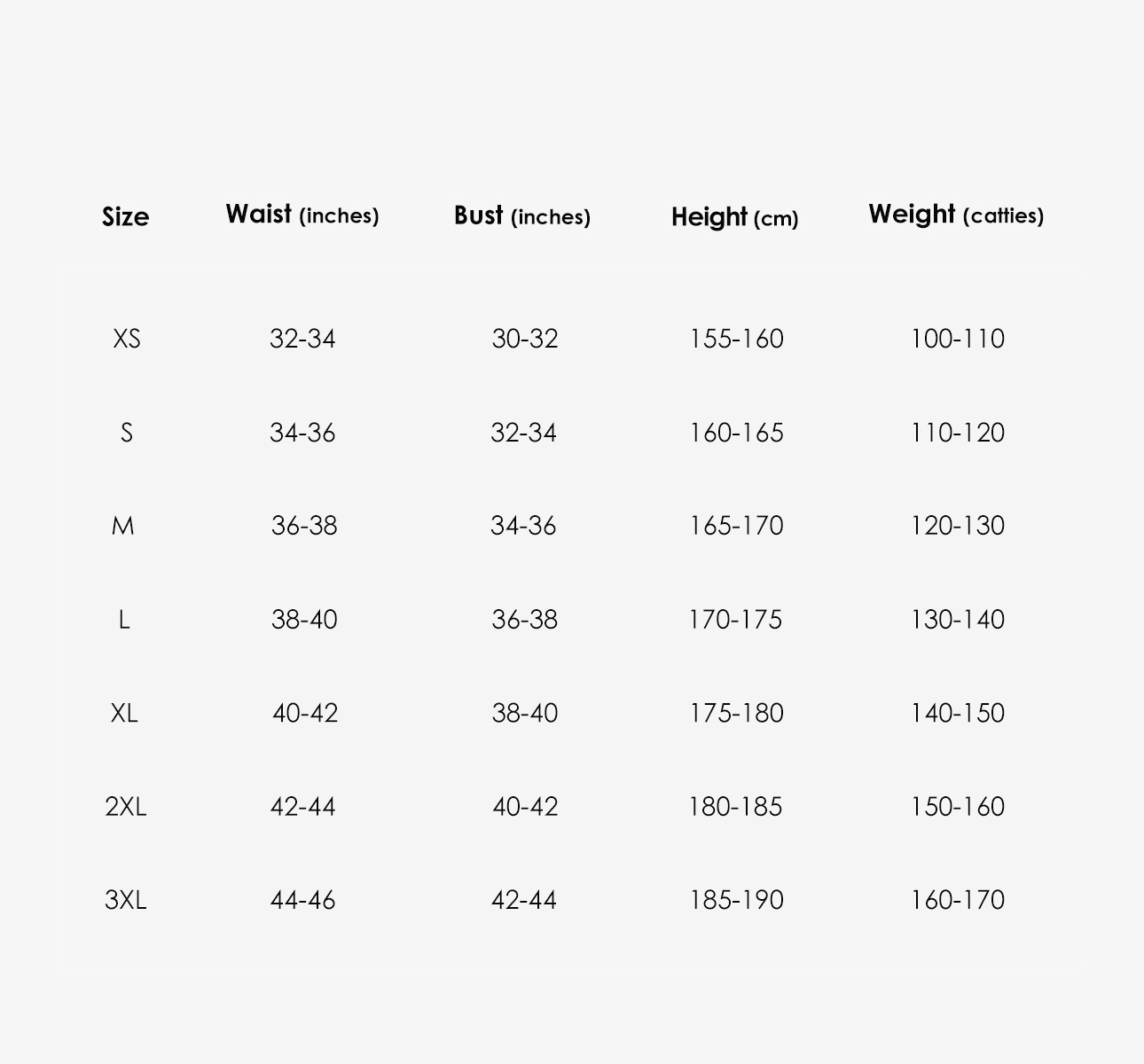Select the L size row label
Screen dimensions: 1144x1064
(x=124, y=619)
